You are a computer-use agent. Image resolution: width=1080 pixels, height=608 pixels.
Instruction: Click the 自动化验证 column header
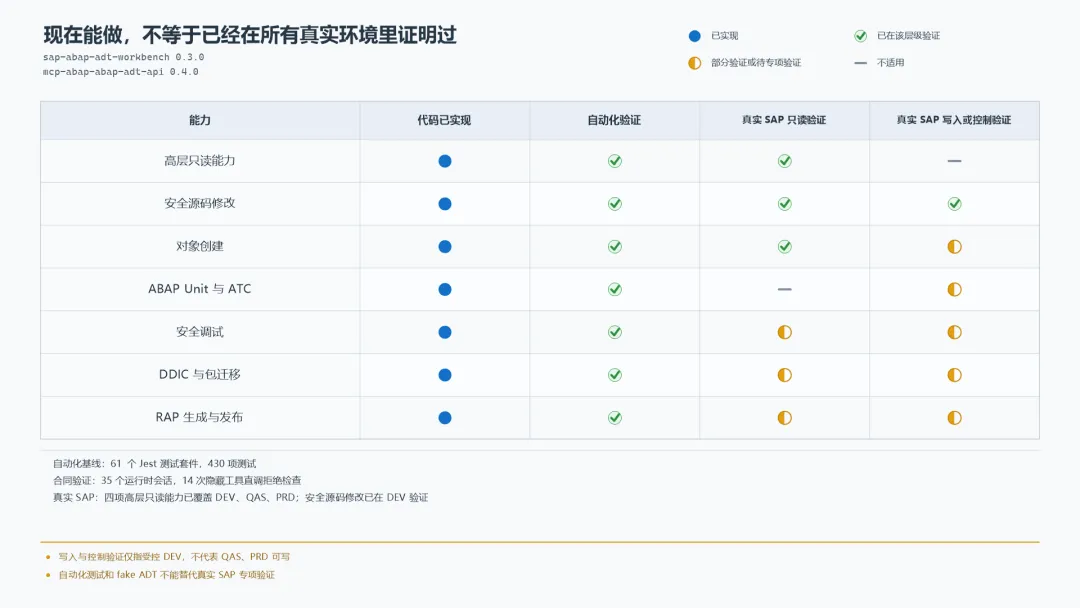pyautogui.click(x=614, y=120)
